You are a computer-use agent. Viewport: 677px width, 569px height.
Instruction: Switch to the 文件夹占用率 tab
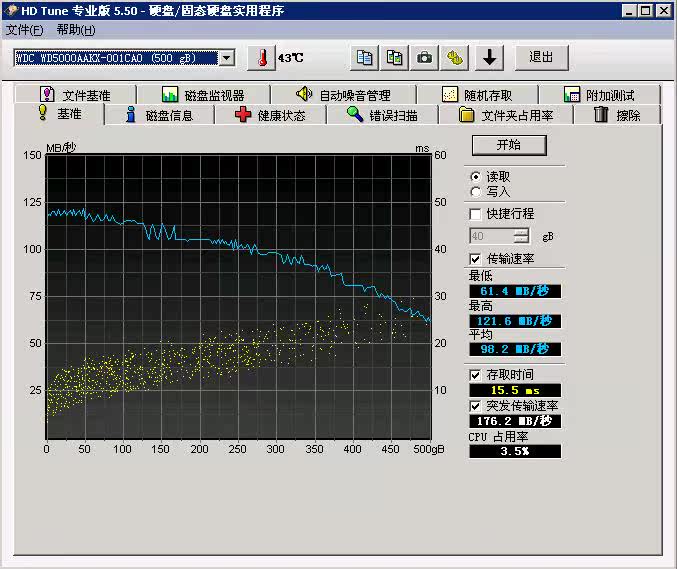506,115
